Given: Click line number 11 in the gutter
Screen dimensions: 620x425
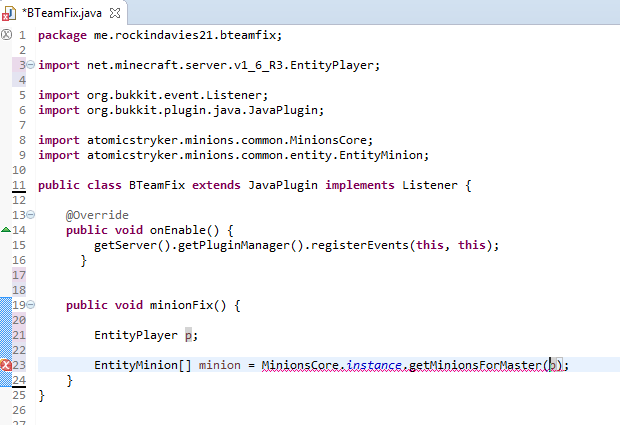Looking at the screenshot, I should tap(18, 185).
